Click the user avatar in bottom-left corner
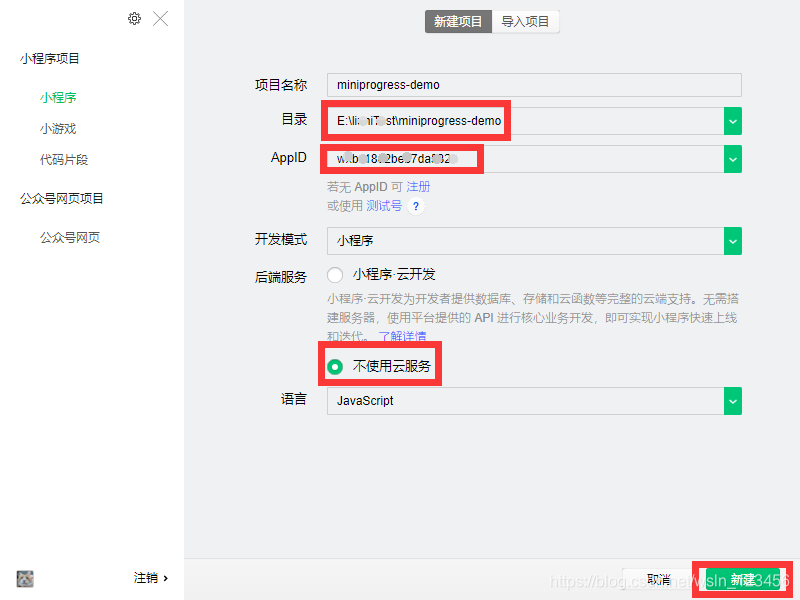 [24, 579]
